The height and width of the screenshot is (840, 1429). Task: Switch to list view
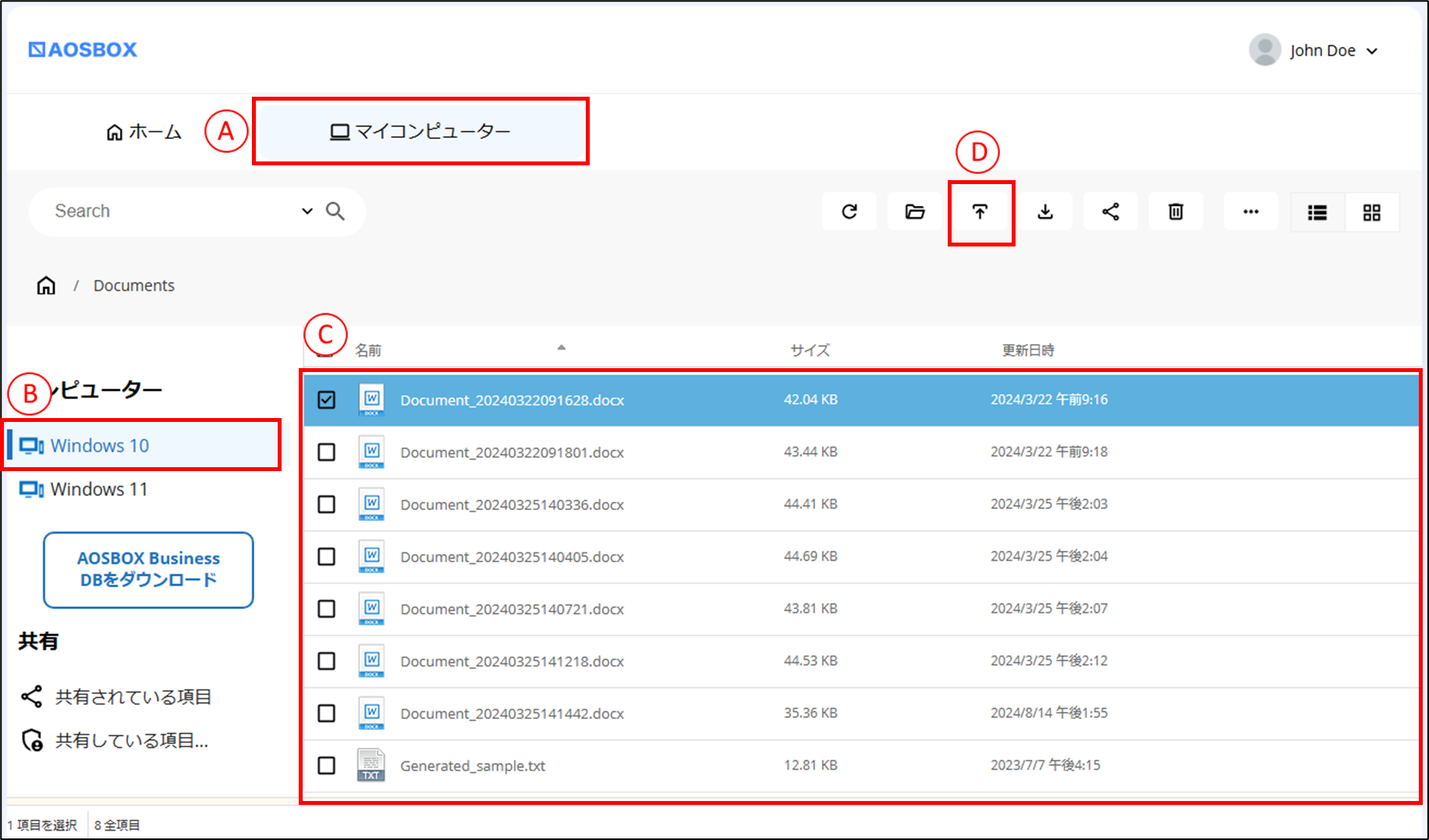pyautogui.click(x=1317, y=212)
